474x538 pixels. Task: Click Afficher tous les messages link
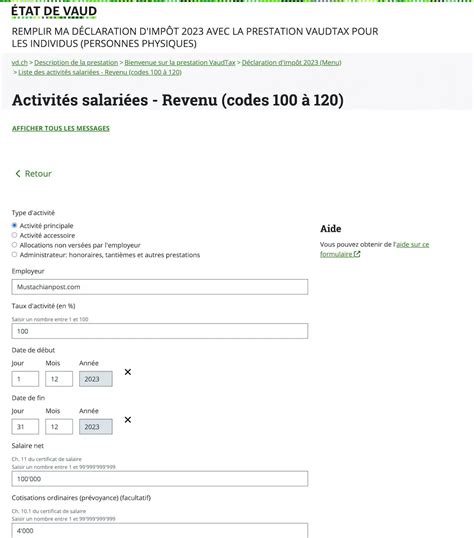coord(61,128)
